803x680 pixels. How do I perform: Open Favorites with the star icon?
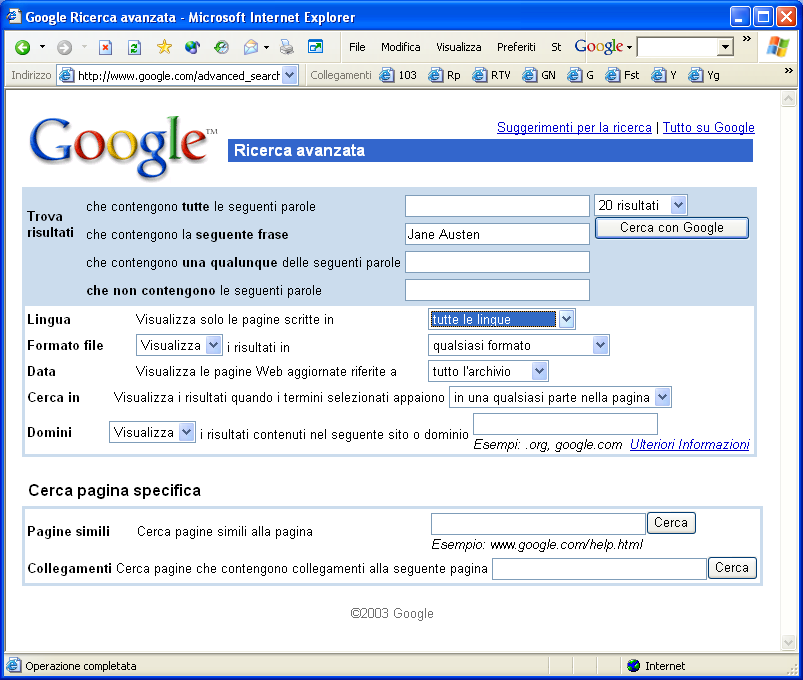[x=164, y=47]
